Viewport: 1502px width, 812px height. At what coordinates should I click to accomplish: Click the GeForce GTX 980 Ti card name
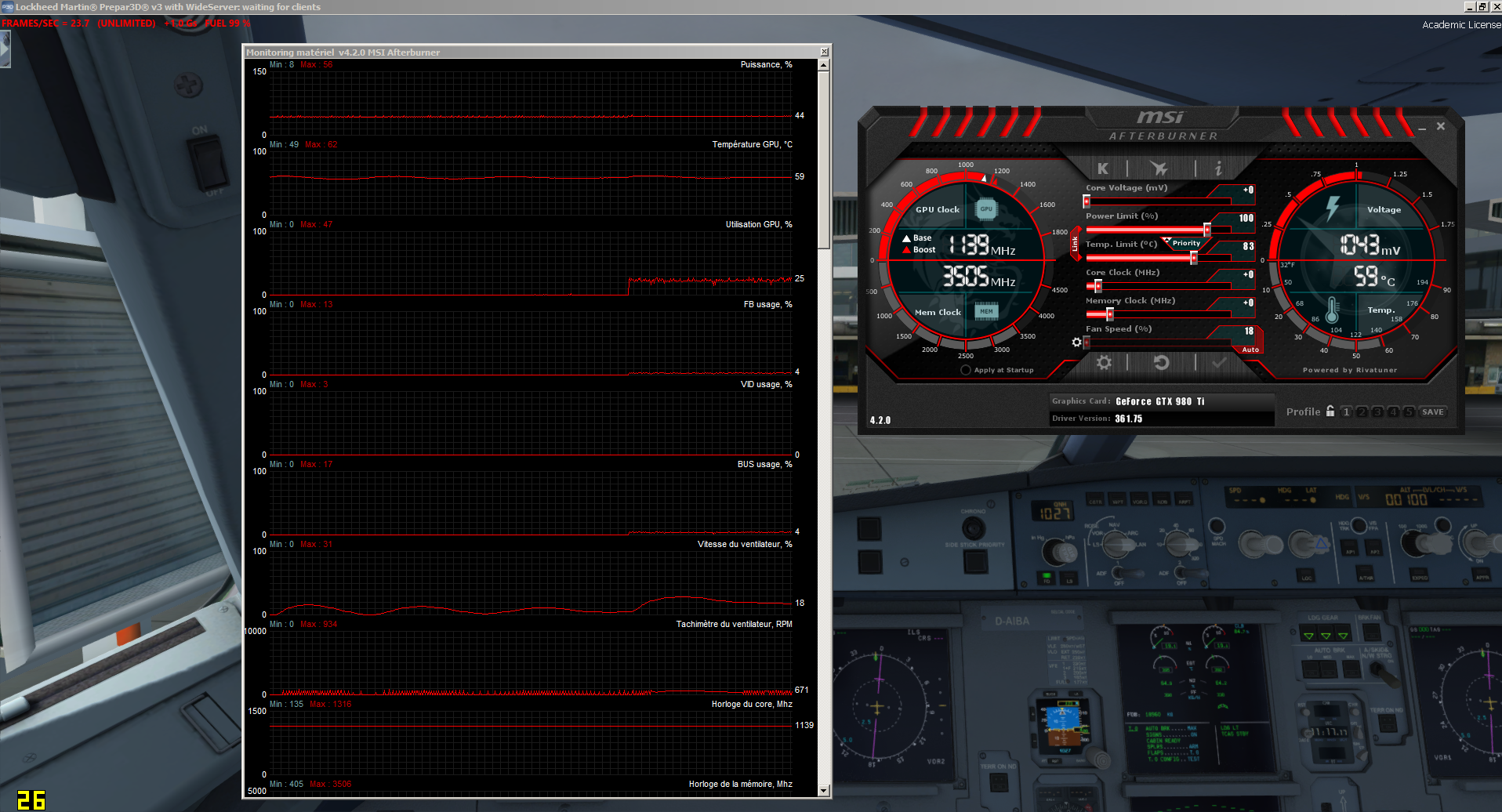coord(1159,401)
